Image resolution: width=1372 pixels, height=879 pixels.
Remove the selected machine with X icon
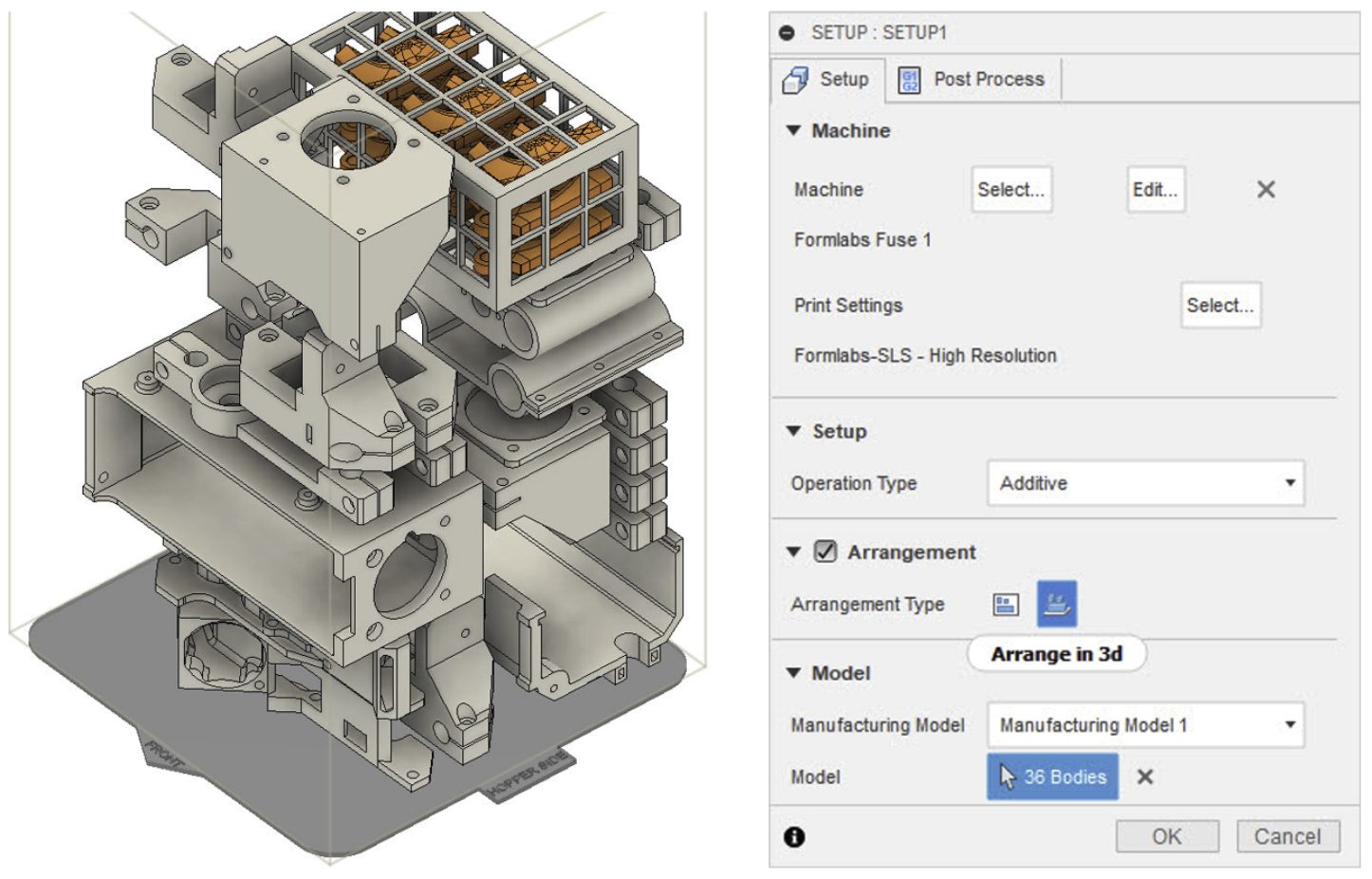point(1266,190)
